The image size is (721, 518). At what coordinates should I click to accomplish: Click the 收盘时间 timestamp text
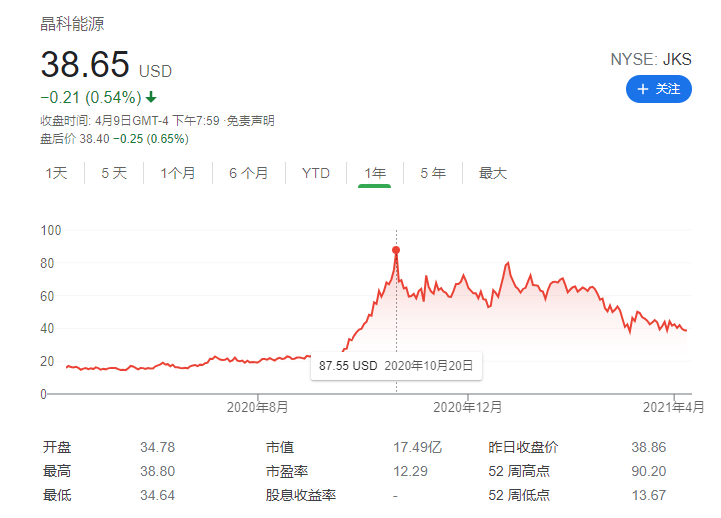tap(130, 121)
